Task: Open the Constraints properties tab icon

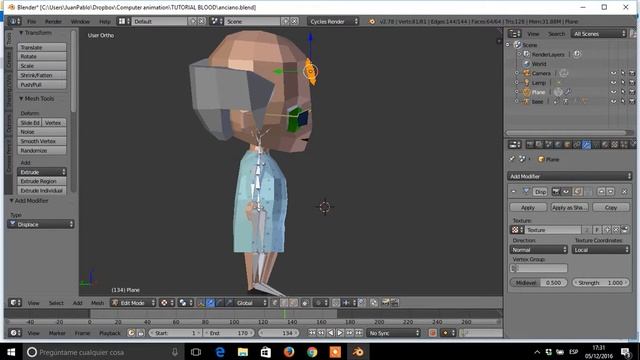Action: [x=577, y=144]
